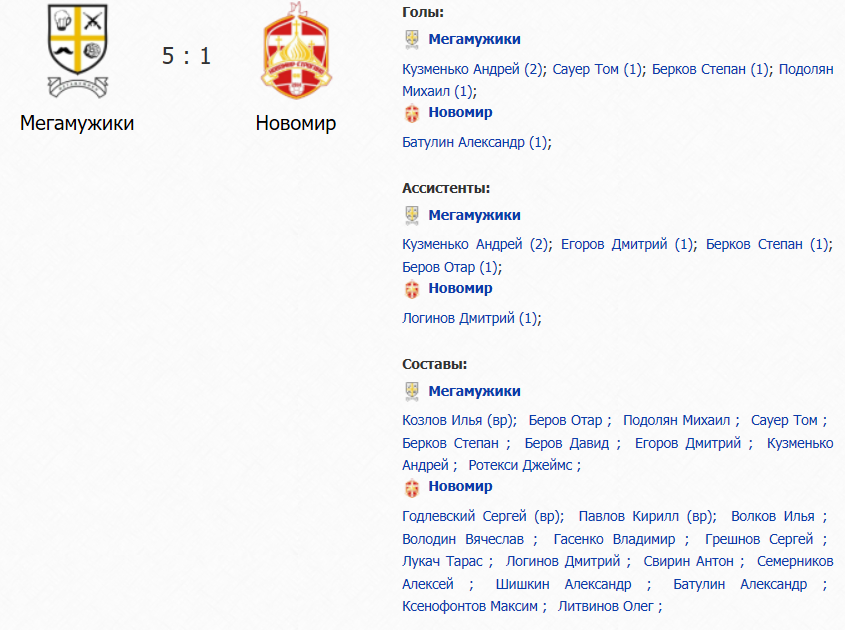The image size is (845, 630).
Task: Click the large Новомир team crest logo
Action: tap(296, 51)
